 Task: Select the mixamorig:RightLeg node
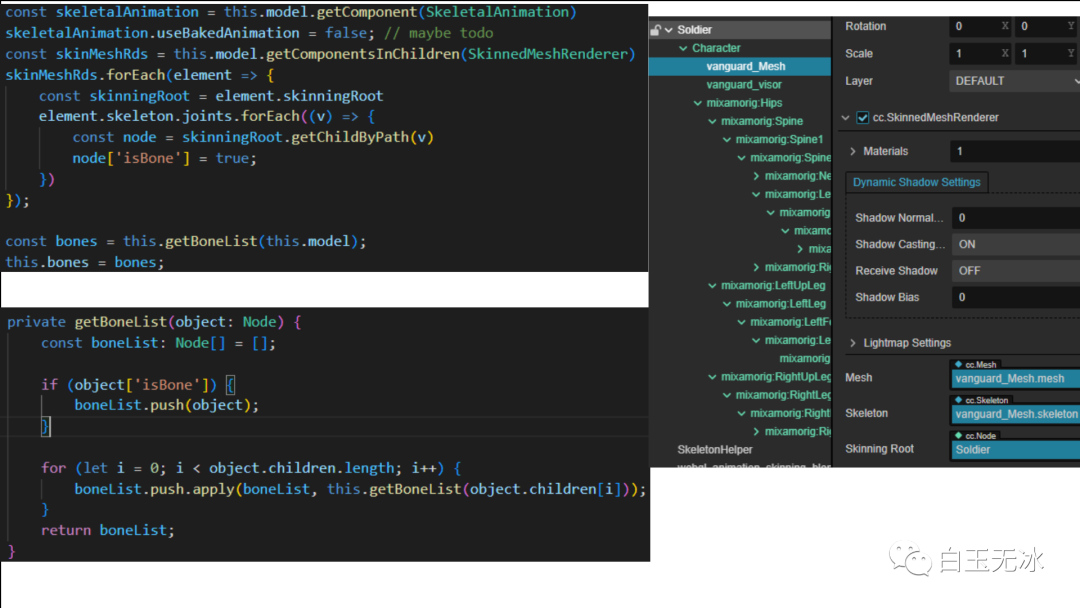(x=783, y=395)
